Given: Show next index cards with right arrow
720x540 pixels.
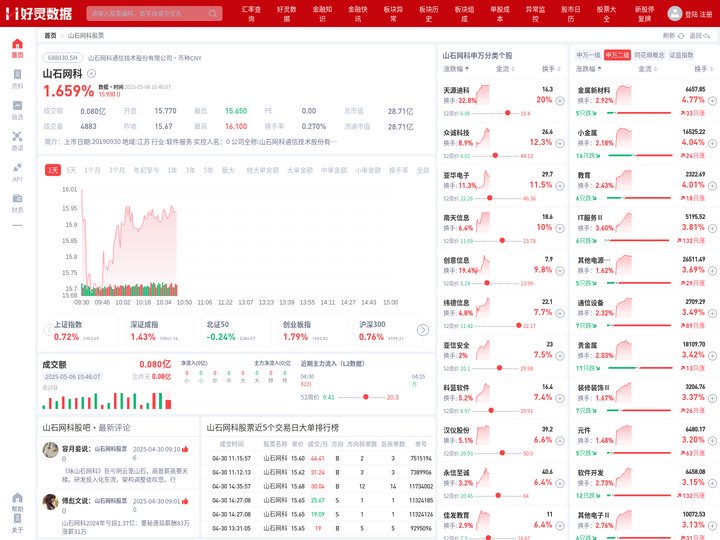Looking at the screenshot, I should tap(422, 330).
